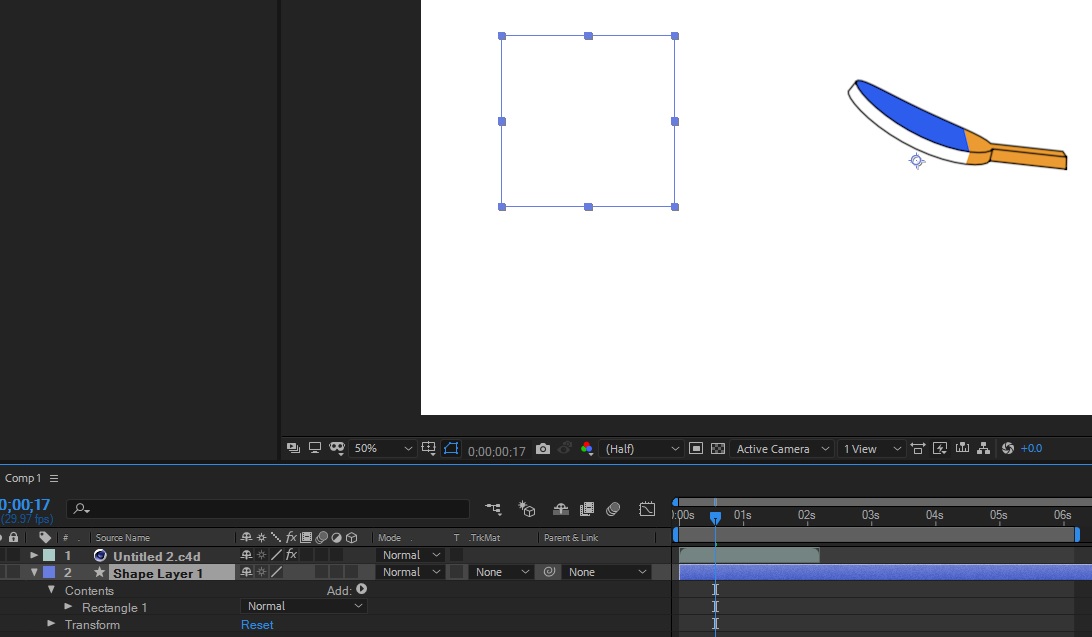The height and width of the screenshot is (637, 1092).
Task: Click the Draft 3D cube icon
Action: [527, 509]
